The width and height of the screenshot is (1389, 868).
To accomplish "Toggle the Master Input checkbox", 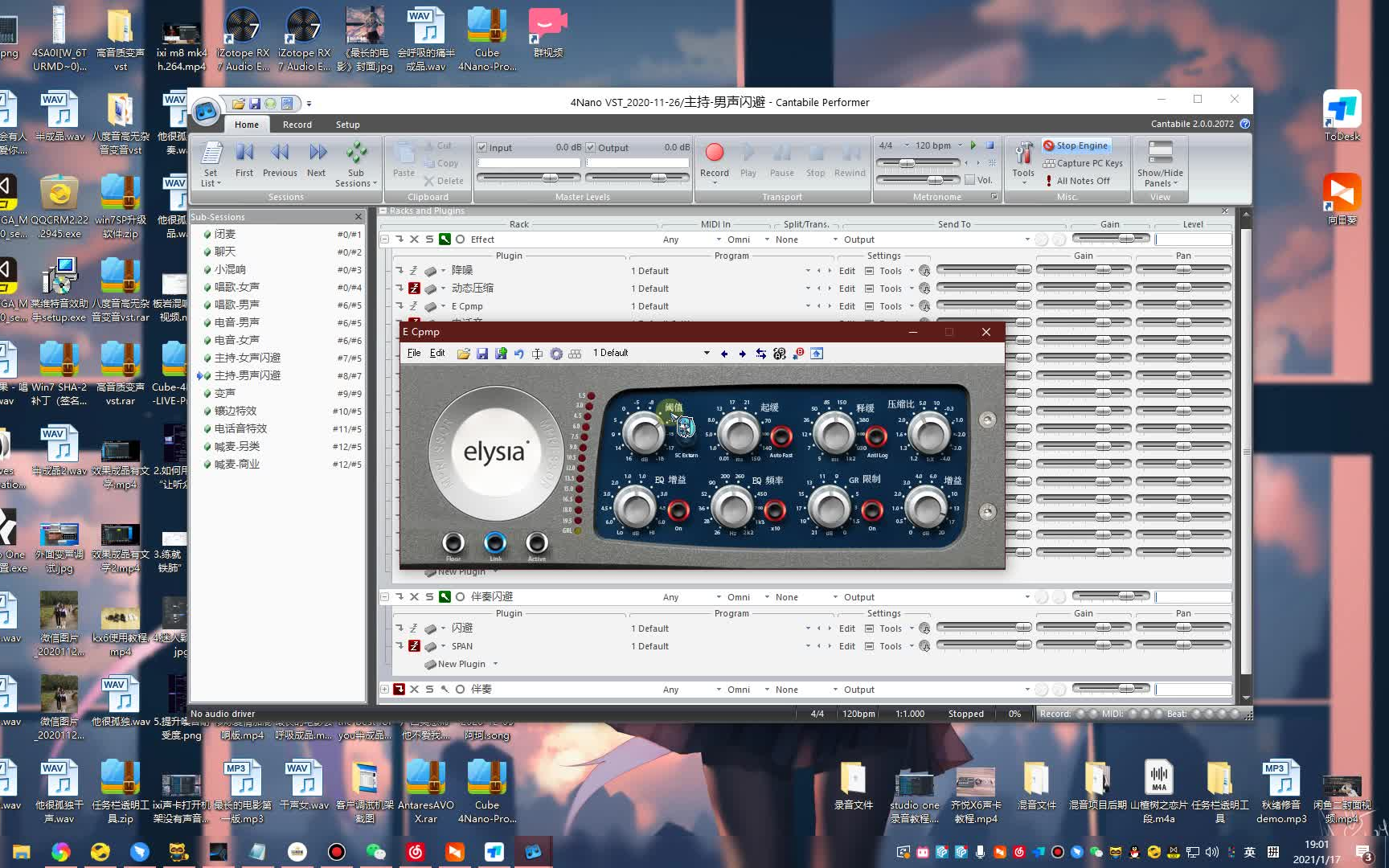I will point(481,148).
